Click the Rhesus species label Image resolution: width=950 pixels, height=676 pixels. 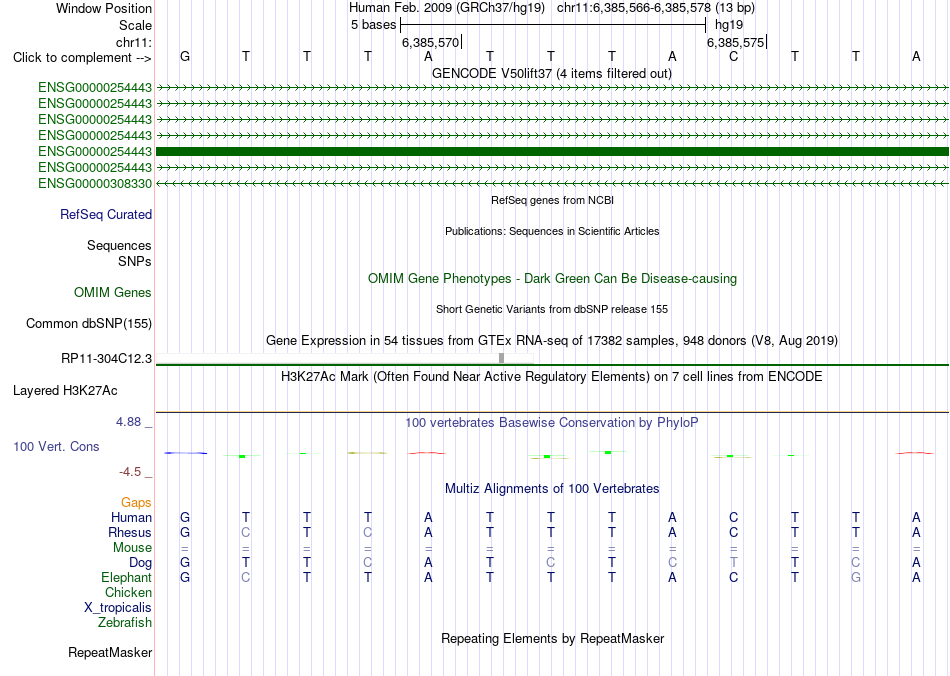[x=130, y=532]
